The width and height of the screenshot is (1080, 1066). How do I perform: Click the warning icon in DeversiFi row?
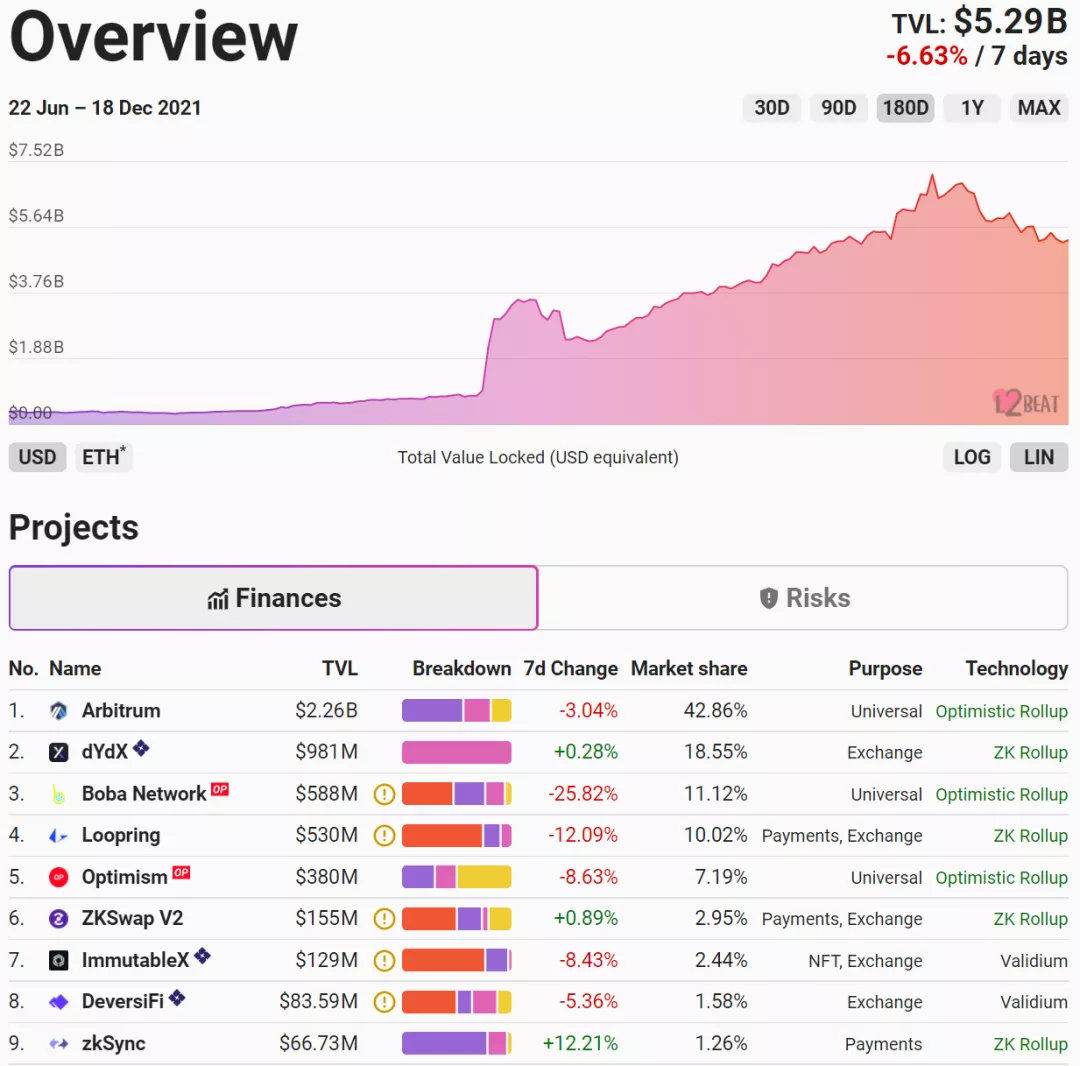[x=384, y=1002]
